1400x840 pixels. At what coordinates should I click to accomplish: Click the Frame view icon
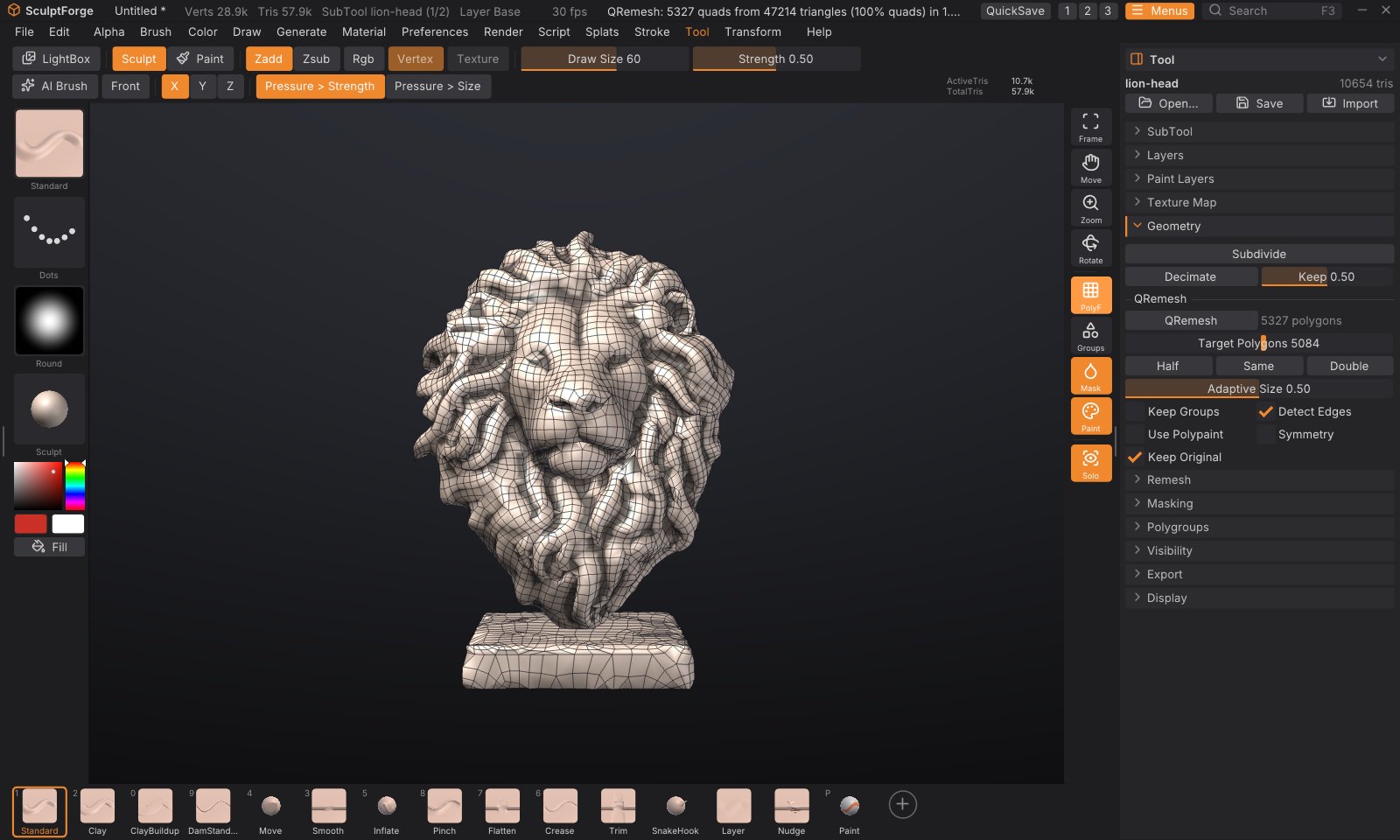click(x=1090, y=127)
